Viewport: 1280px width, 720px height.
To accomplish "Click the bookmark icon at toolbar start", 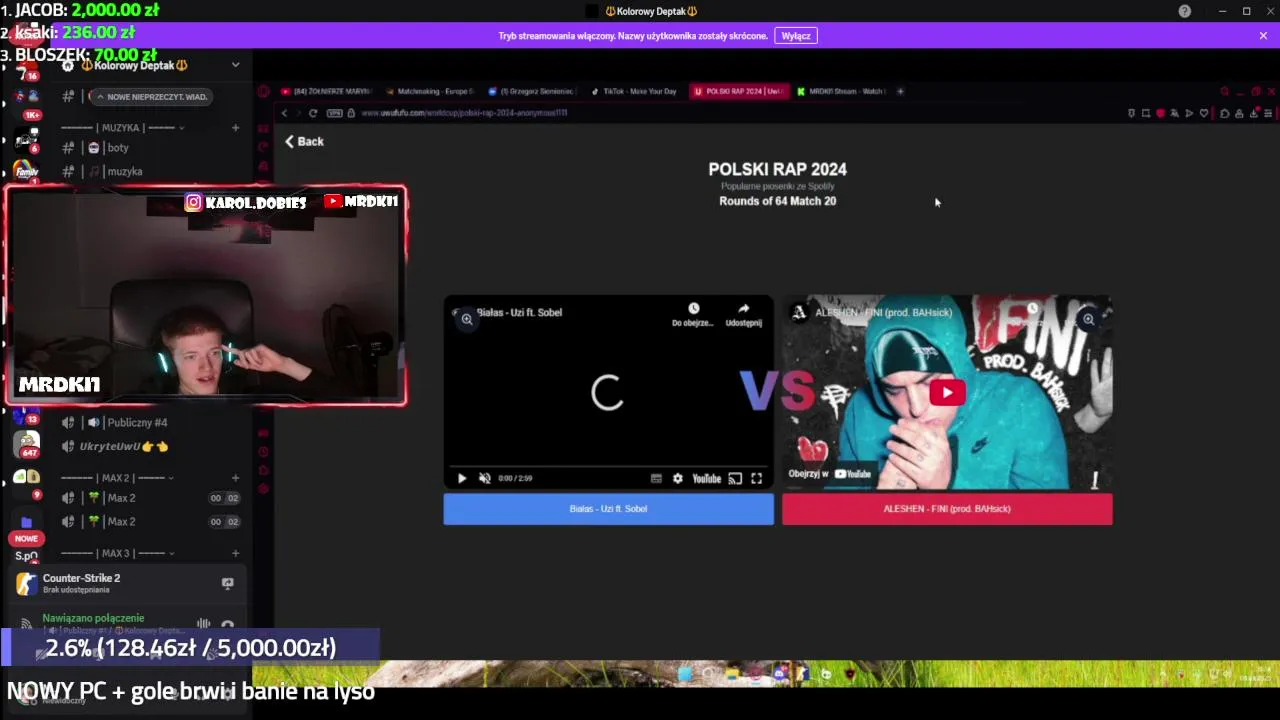I will point(1131,113).
